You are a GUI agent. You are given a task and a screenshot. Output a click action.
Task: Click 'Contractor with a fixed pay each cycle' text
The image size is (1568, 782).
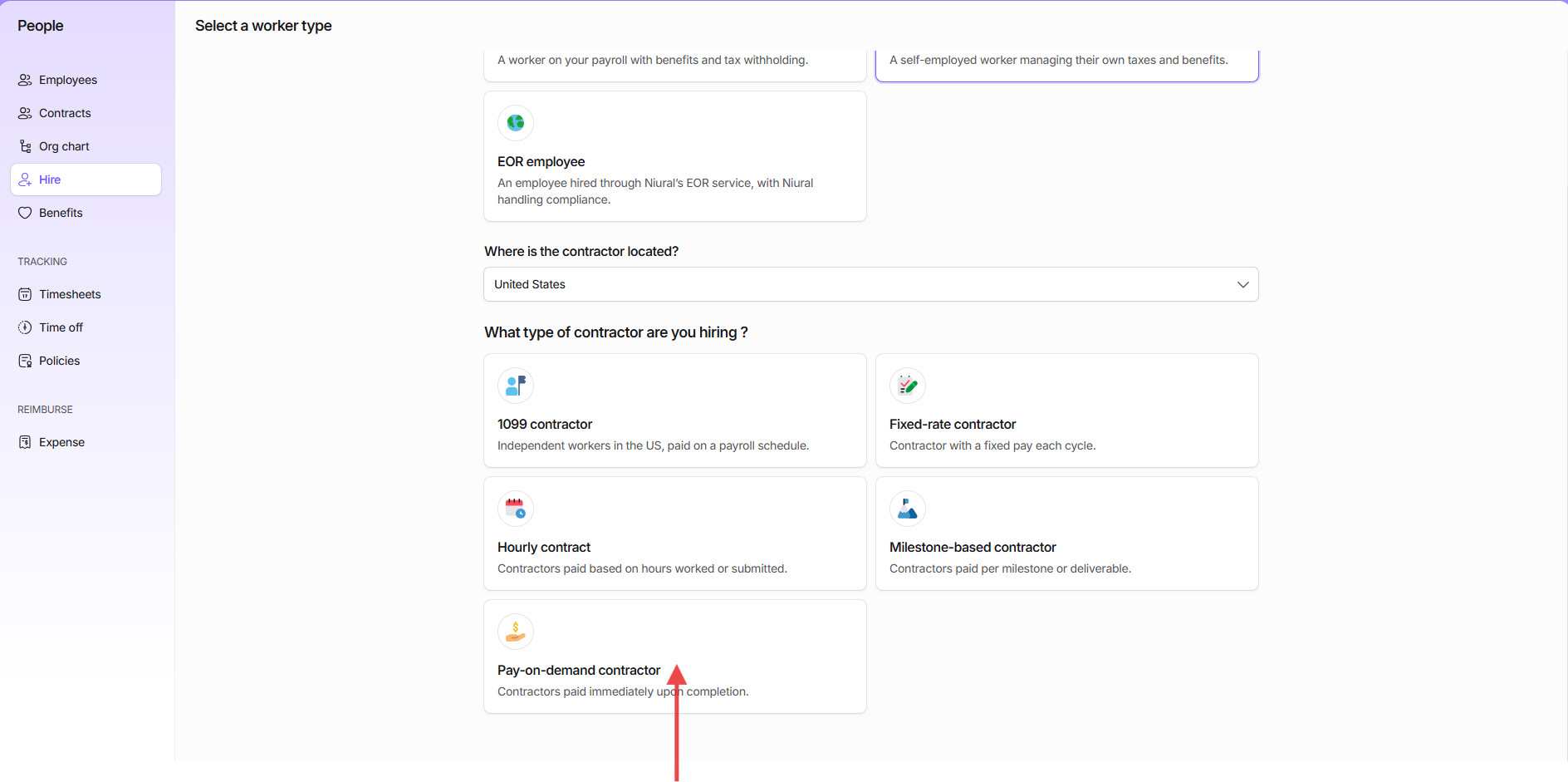tap(992, 445)
